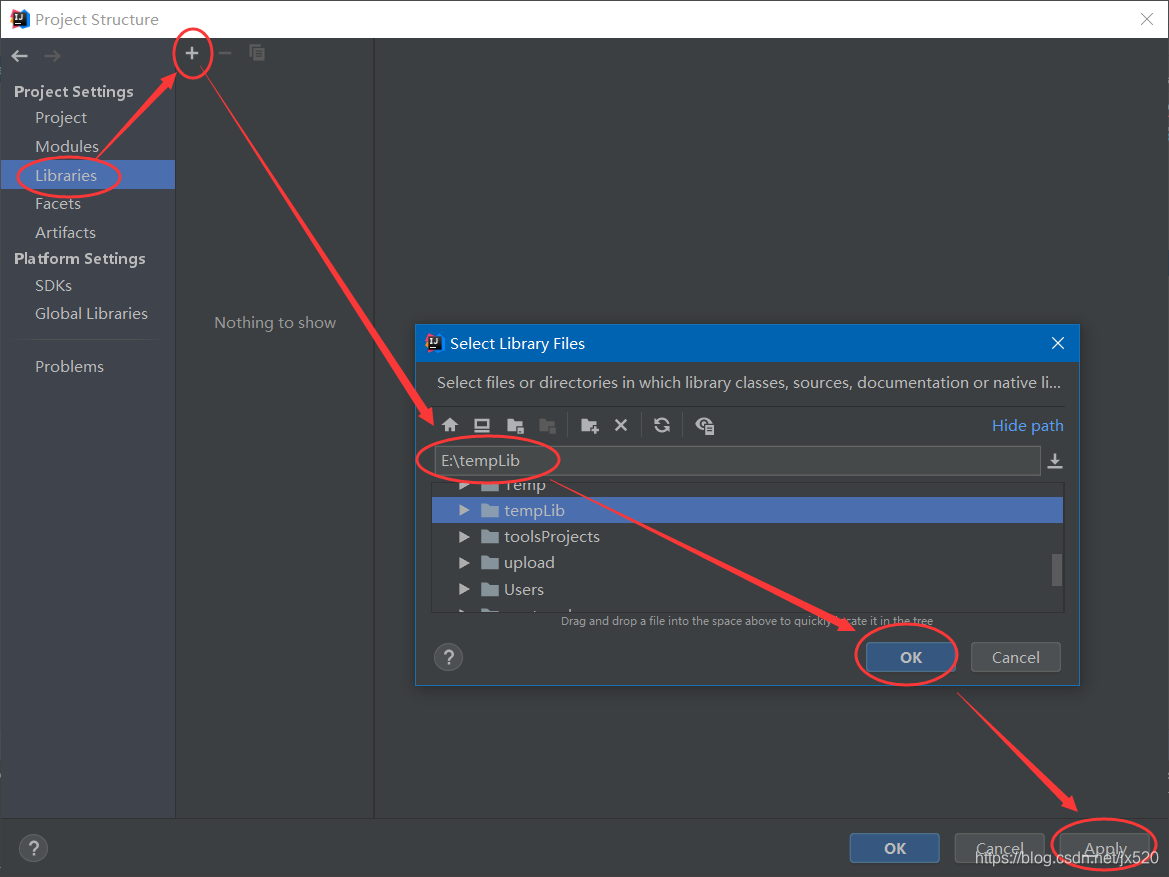Image resolution: width=1169 pixels, height=877 pixels.
Task: Expand the Temp folder
Action: point(464,485)
